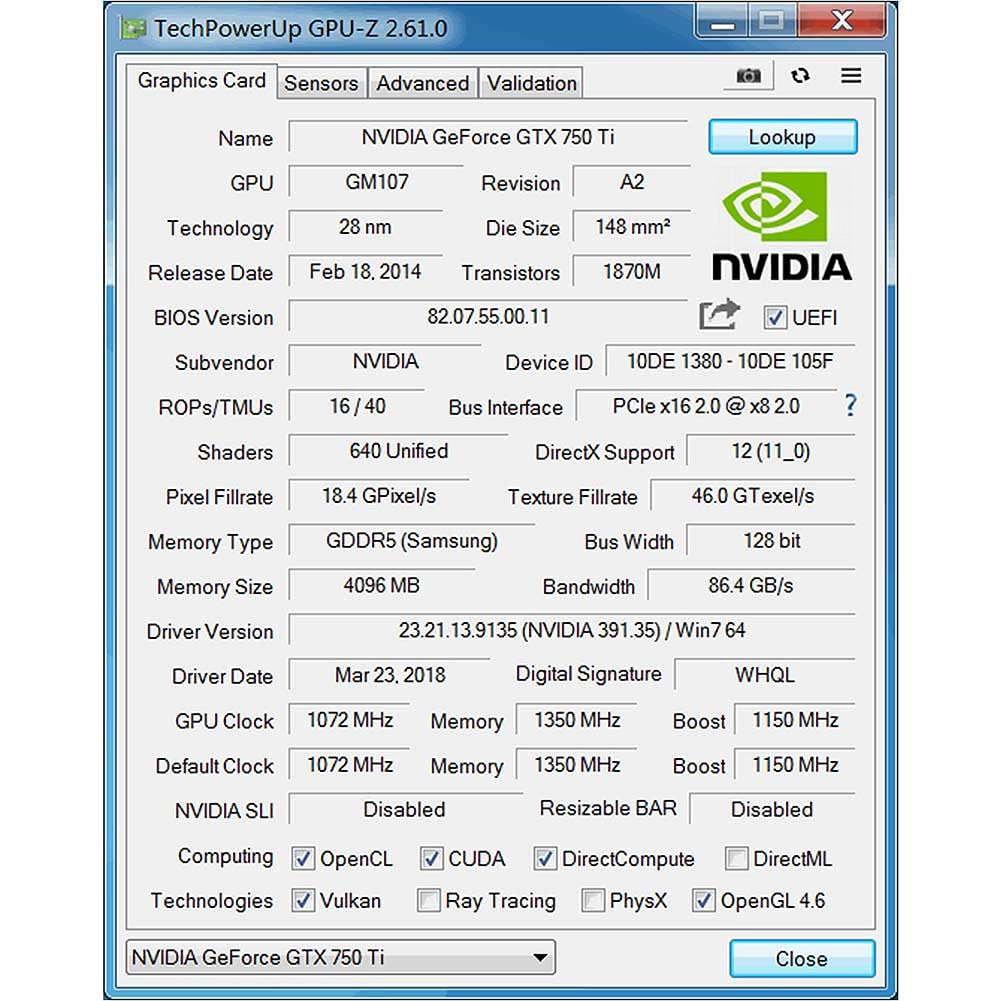Click the GPU field GM107
The width and height of the screenshot is (1001, 1001).
(x=376, y=182)
